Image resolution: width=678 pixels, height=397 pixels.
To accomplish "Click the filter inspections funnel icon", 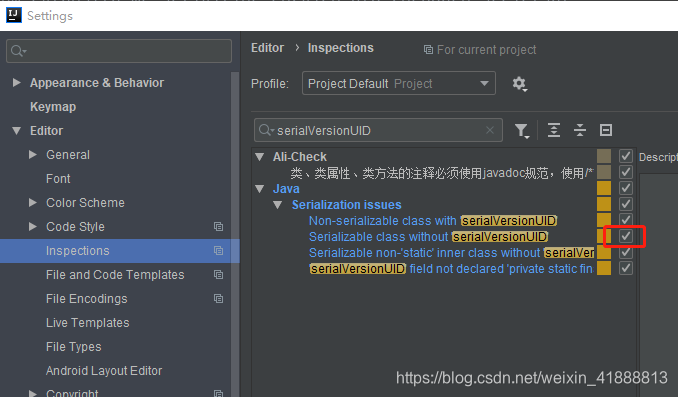I will coord(522,130).
